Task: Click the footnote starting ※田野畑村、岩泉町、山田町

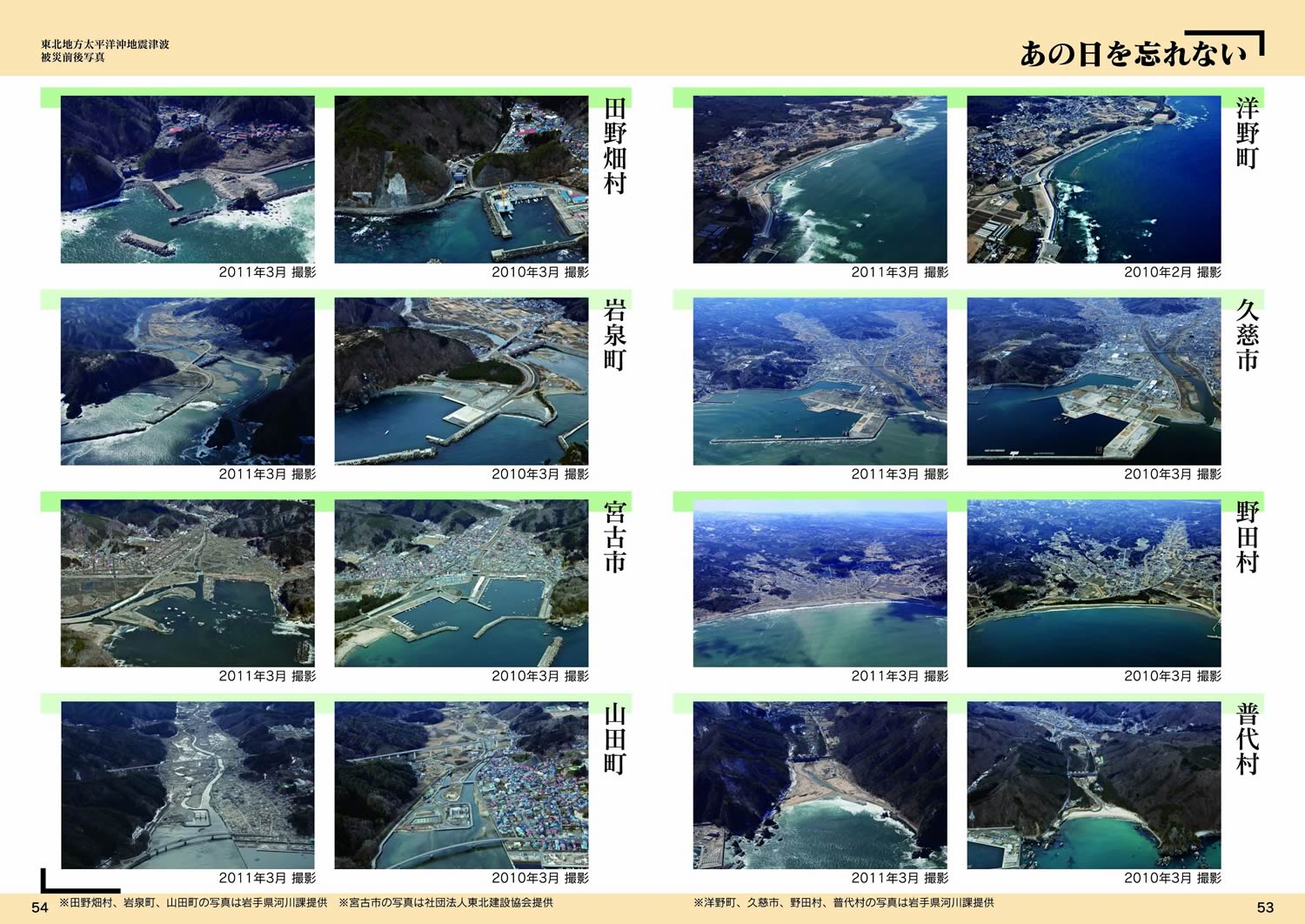Action: [193, 903]
